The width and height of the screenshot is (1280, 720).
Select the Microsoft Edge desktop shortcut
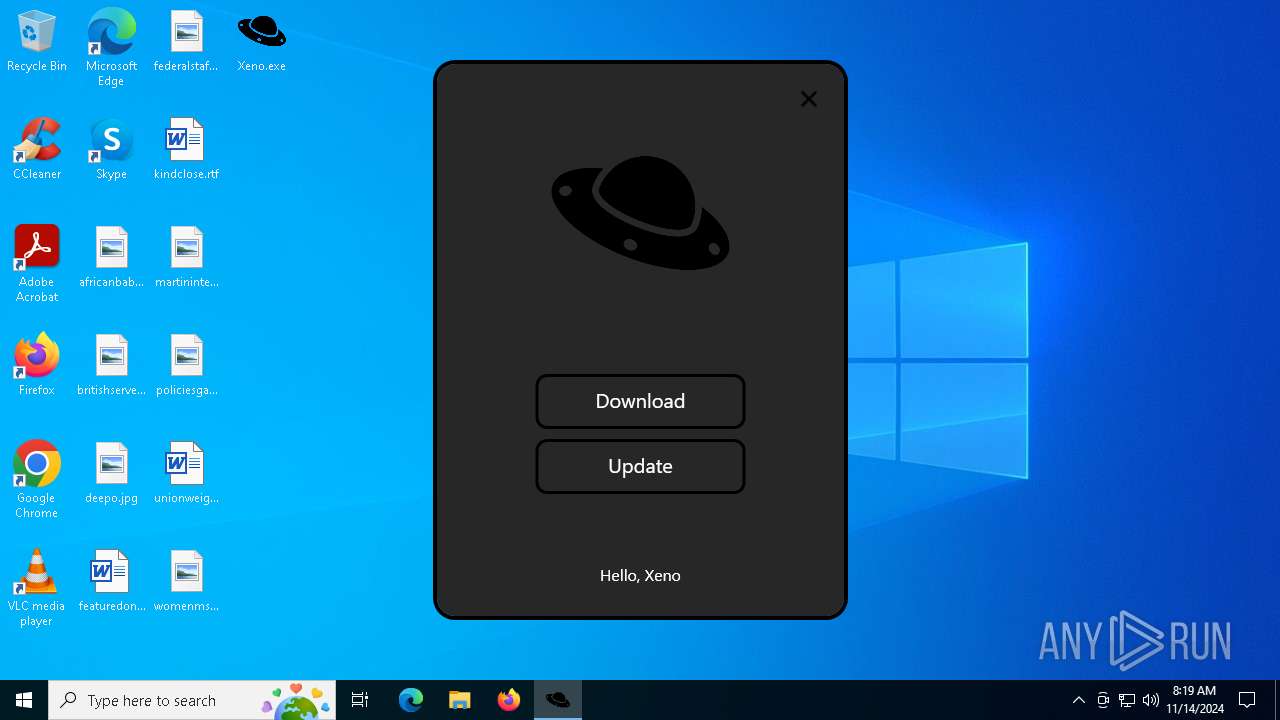tap(111, 48)
